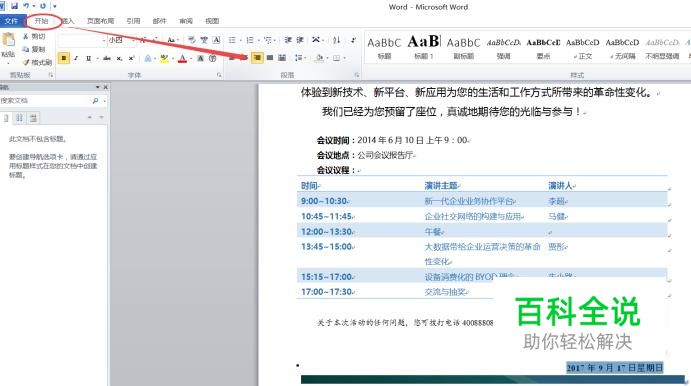The width and height of the screenshot is (691, 386).
Task: Apply the 副标题 subtitle style
Action: (464, 48)
